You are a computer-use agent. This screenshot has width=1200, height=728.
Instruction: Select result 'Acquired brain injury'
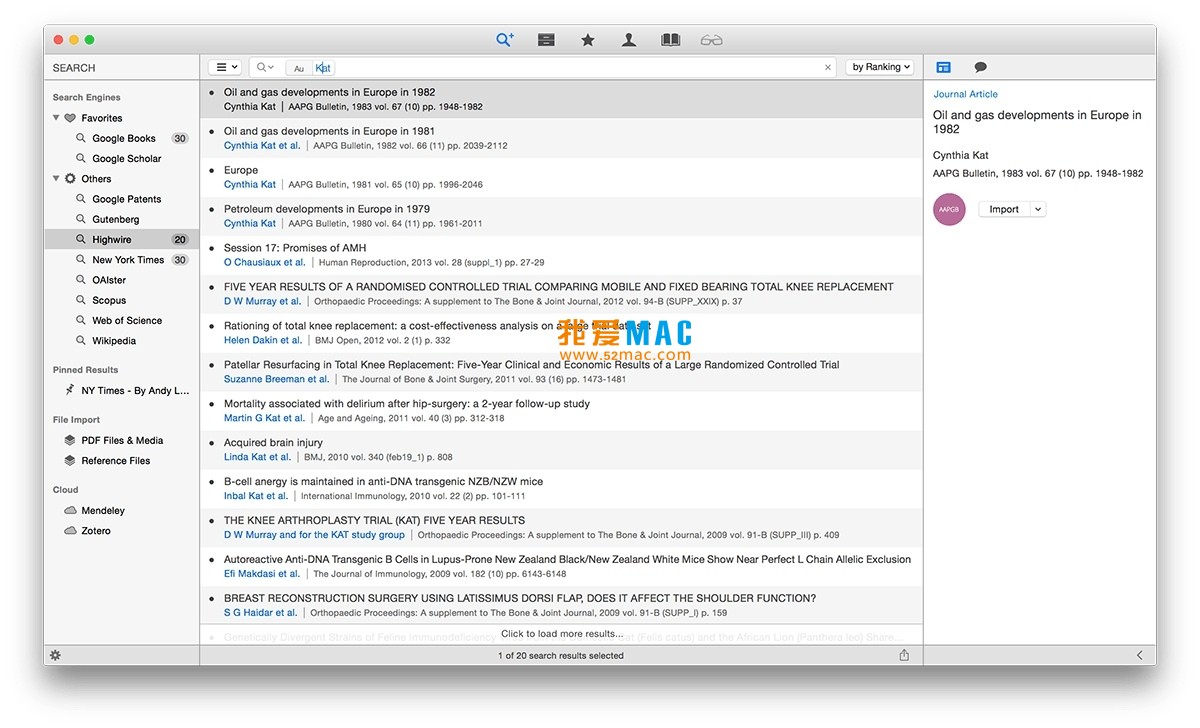click(x=561, y=450)
